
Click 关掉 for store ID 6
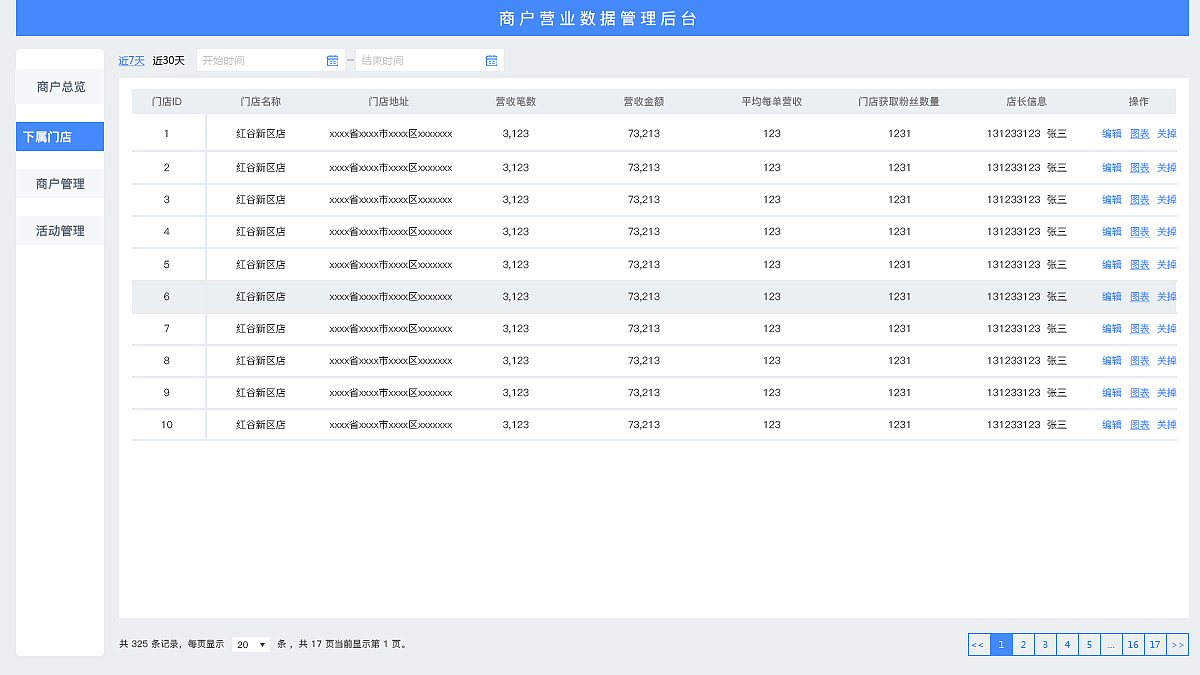click(1167, 297)
